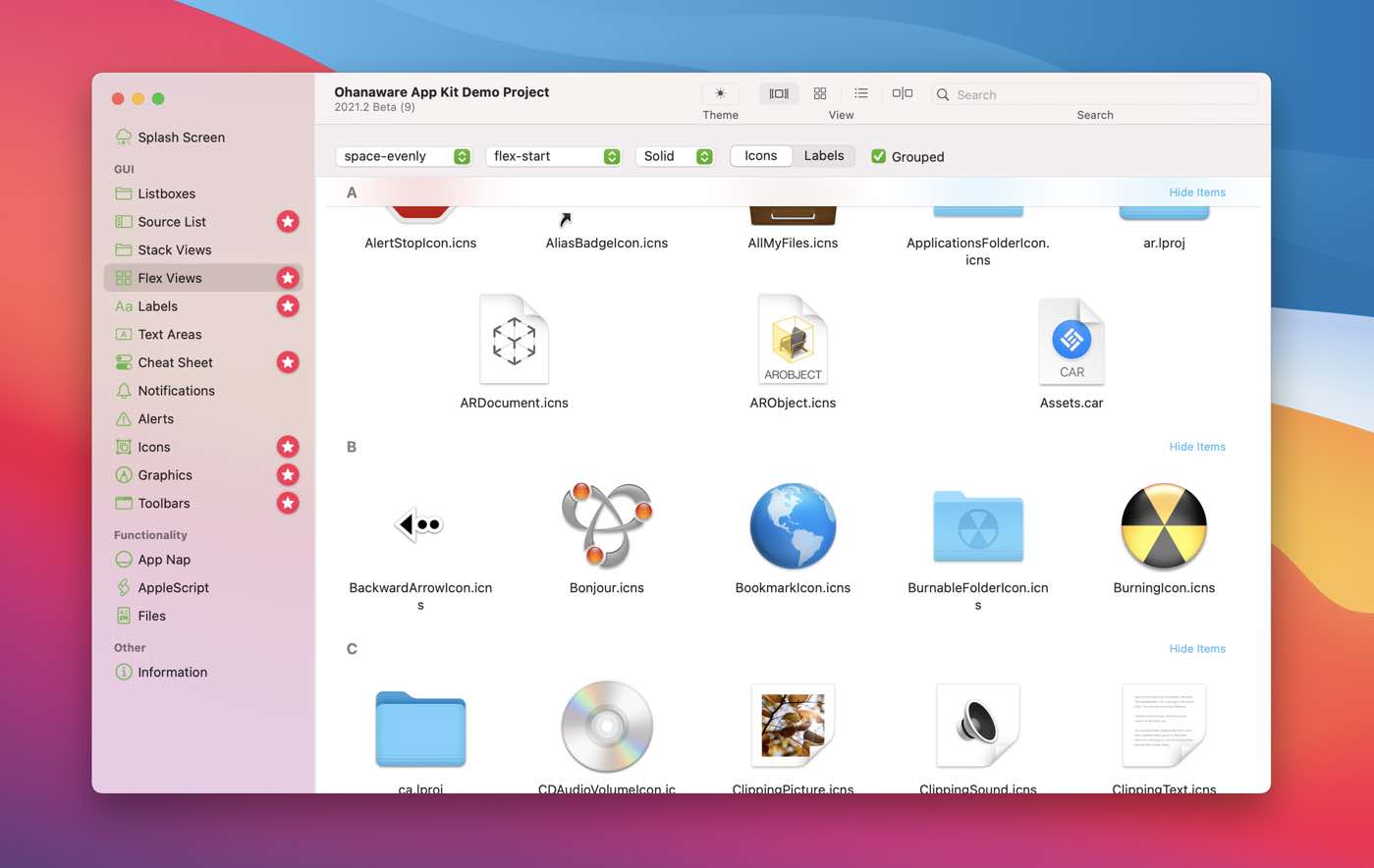Click the ar.lproj label
Screen dimensions: 1374x868
[x=1164, y=244]
